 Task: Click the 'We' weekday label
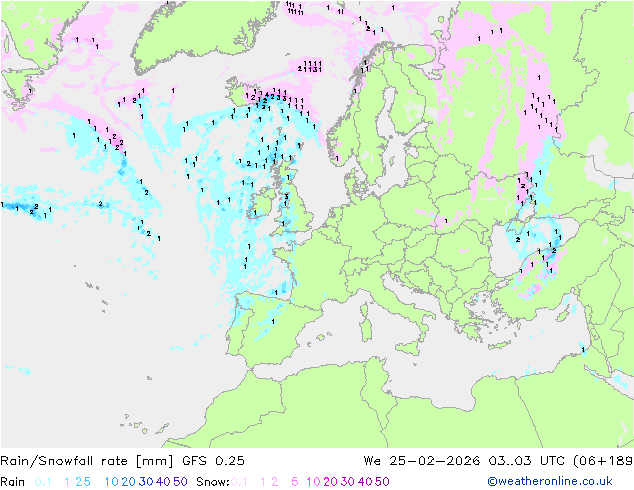point(372,461)
